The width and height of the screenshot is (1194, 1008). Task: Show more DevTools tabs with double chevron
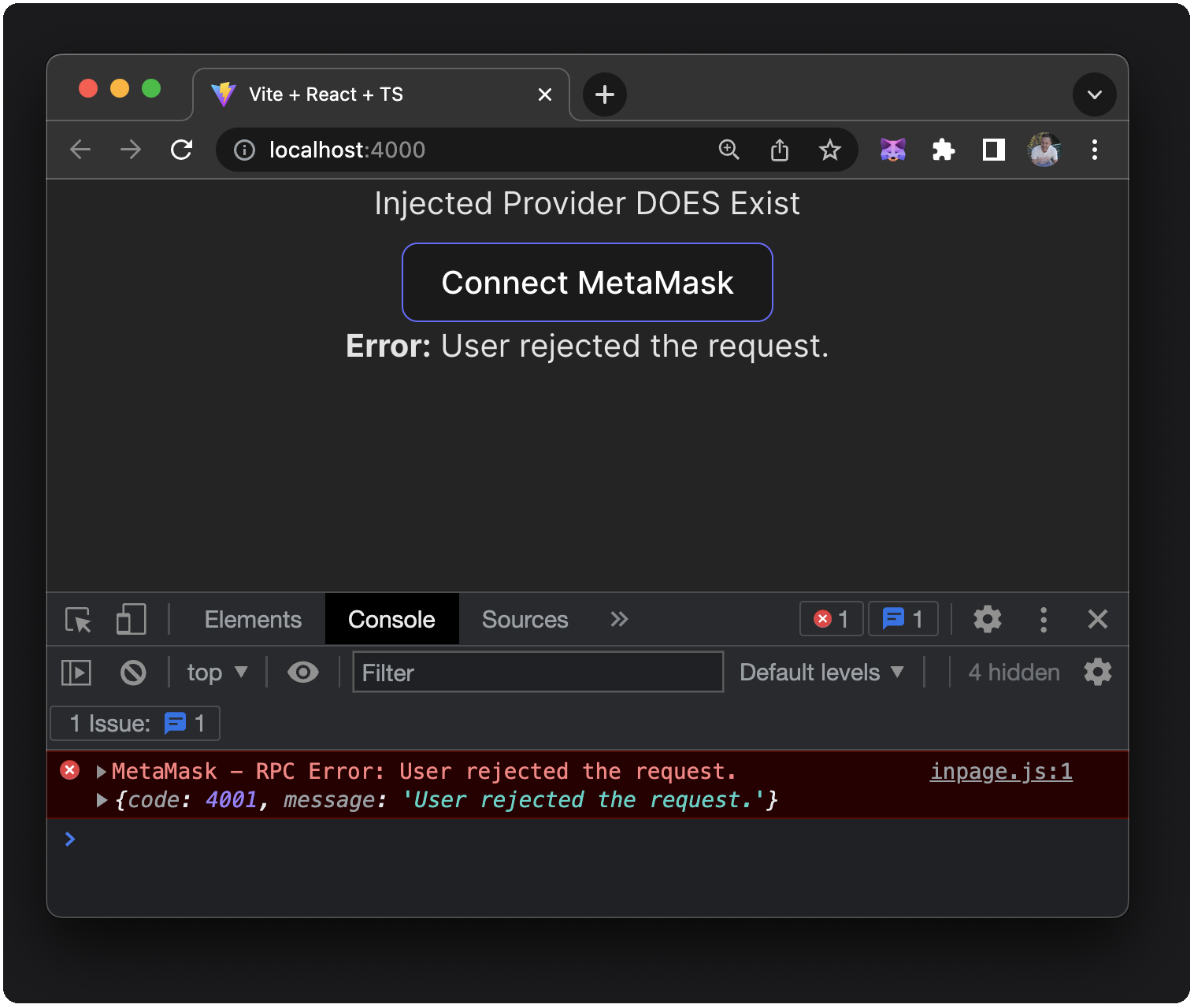(x=619, y=620)
